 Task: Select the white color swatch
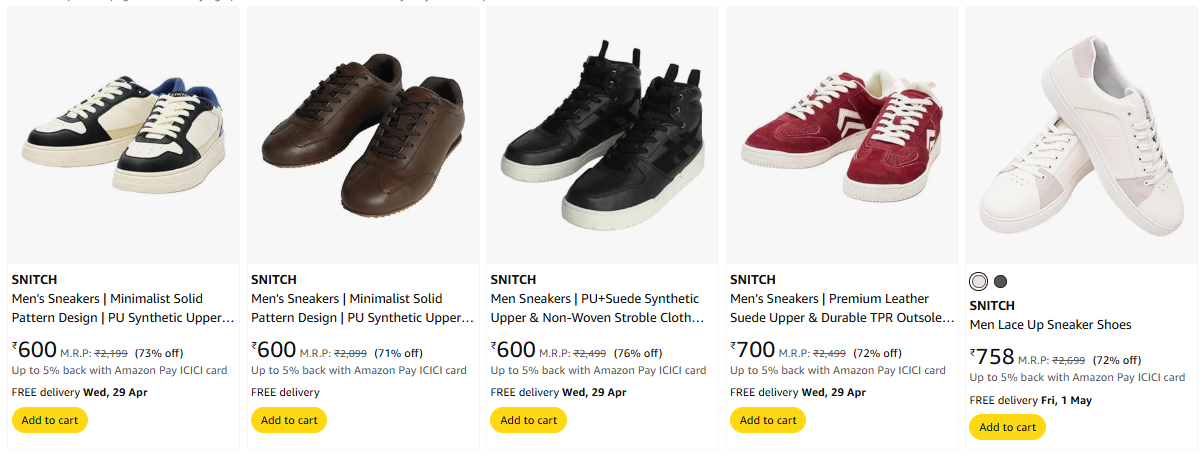pos(978,281)
